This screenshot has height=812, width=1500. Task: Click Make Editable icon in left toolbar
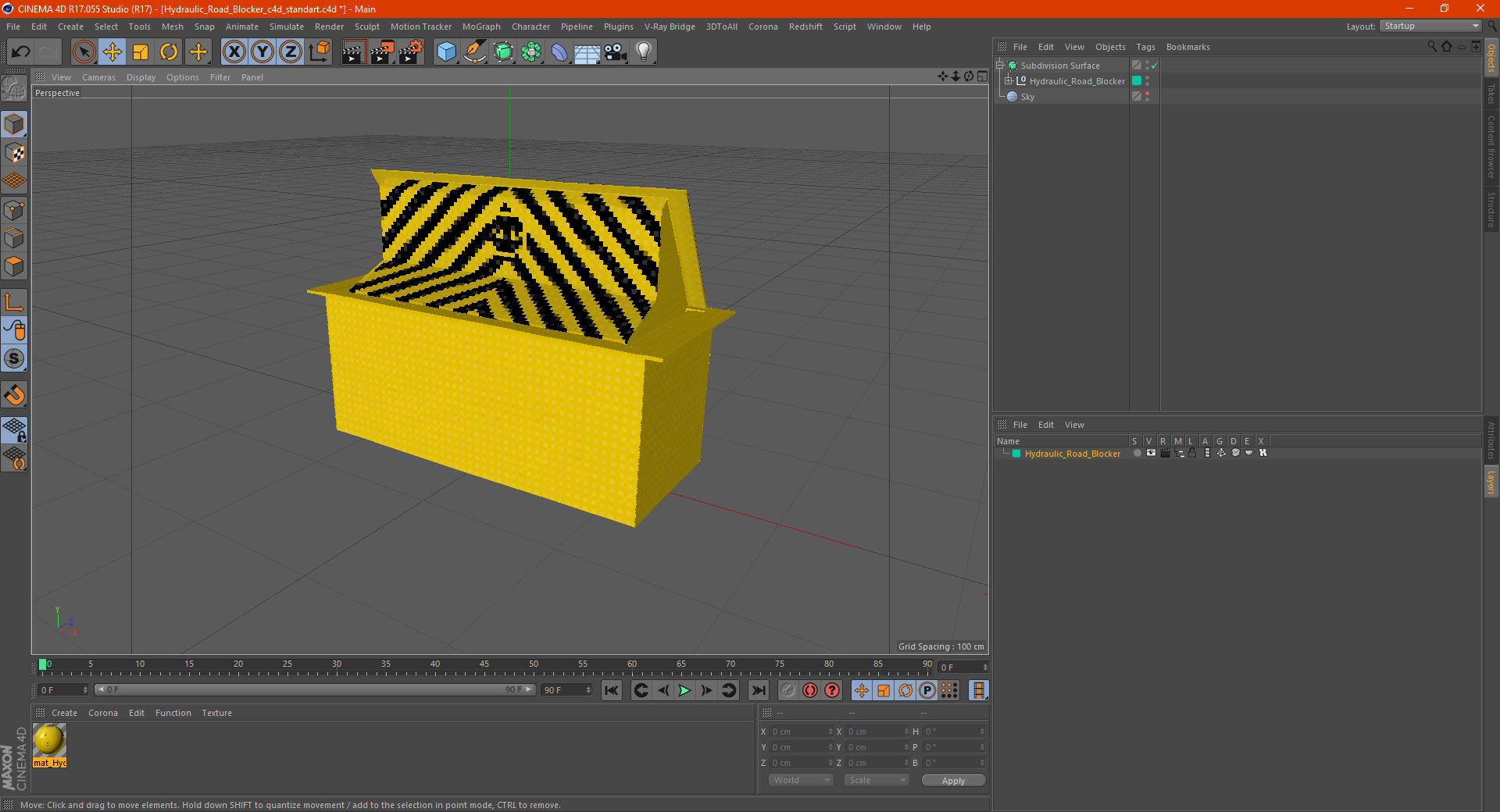click(x=14, y=89)
